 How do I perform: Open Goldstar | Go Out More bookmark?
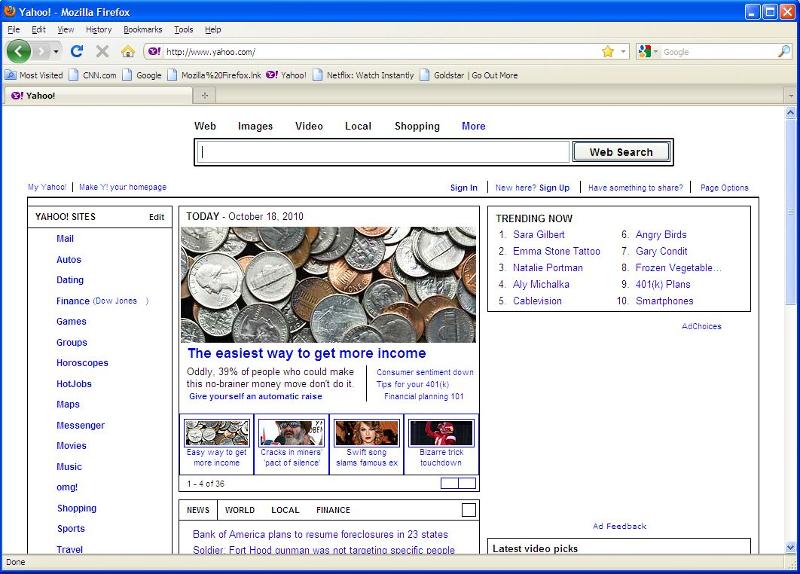[469, 76]
